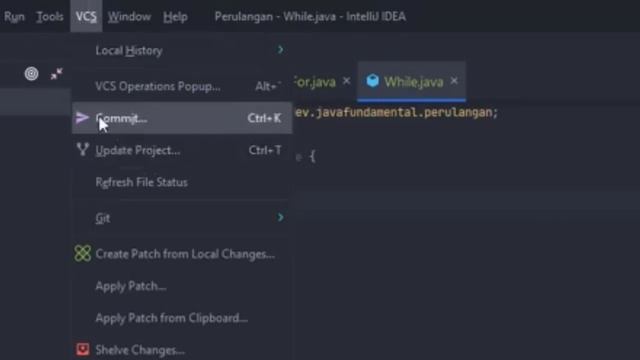640x360 pixels.
Task: Select Apply Patch... entry
Action: coord(182,286)
